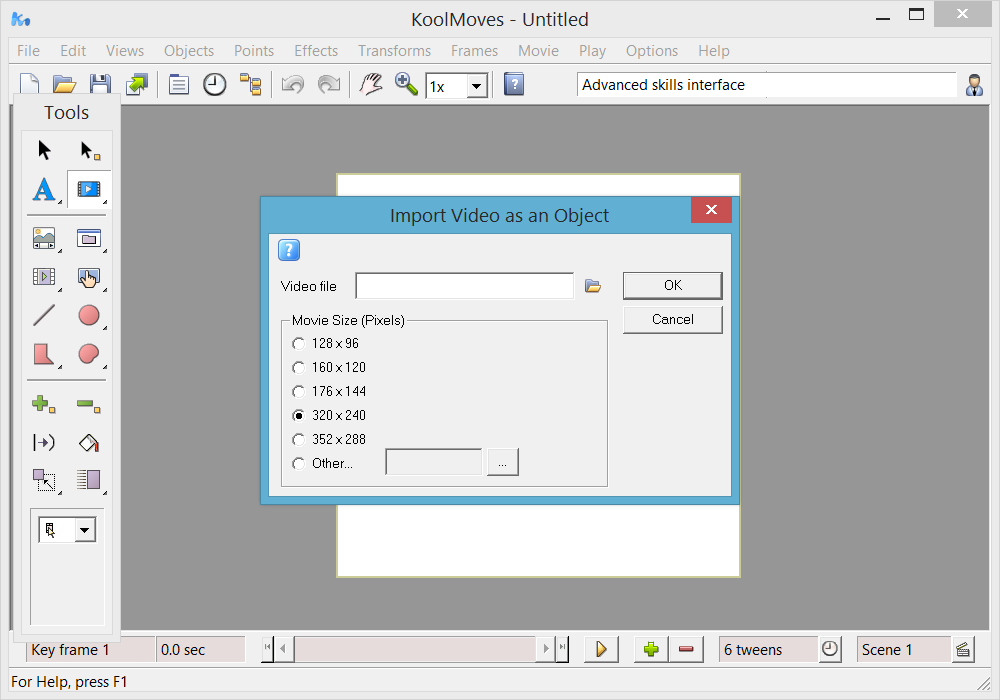
Task: Select the Other... movie size option
Action: pyautogui.click(x=322, y=463)
